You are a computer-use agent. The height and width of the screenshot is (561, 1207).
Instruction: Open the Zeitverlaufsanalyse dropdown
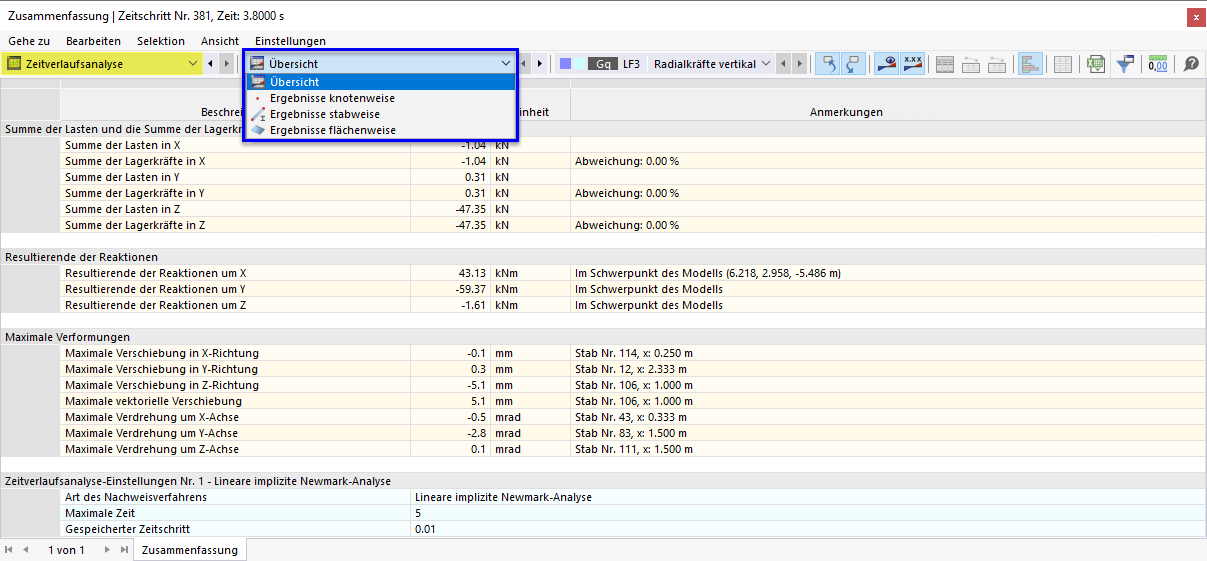102,64
